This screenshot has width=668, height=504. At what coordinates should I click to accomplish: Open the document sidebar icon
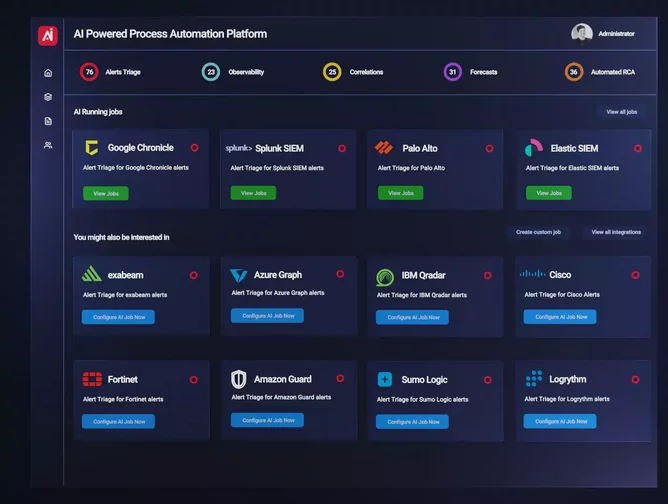[x=48, y=121]
